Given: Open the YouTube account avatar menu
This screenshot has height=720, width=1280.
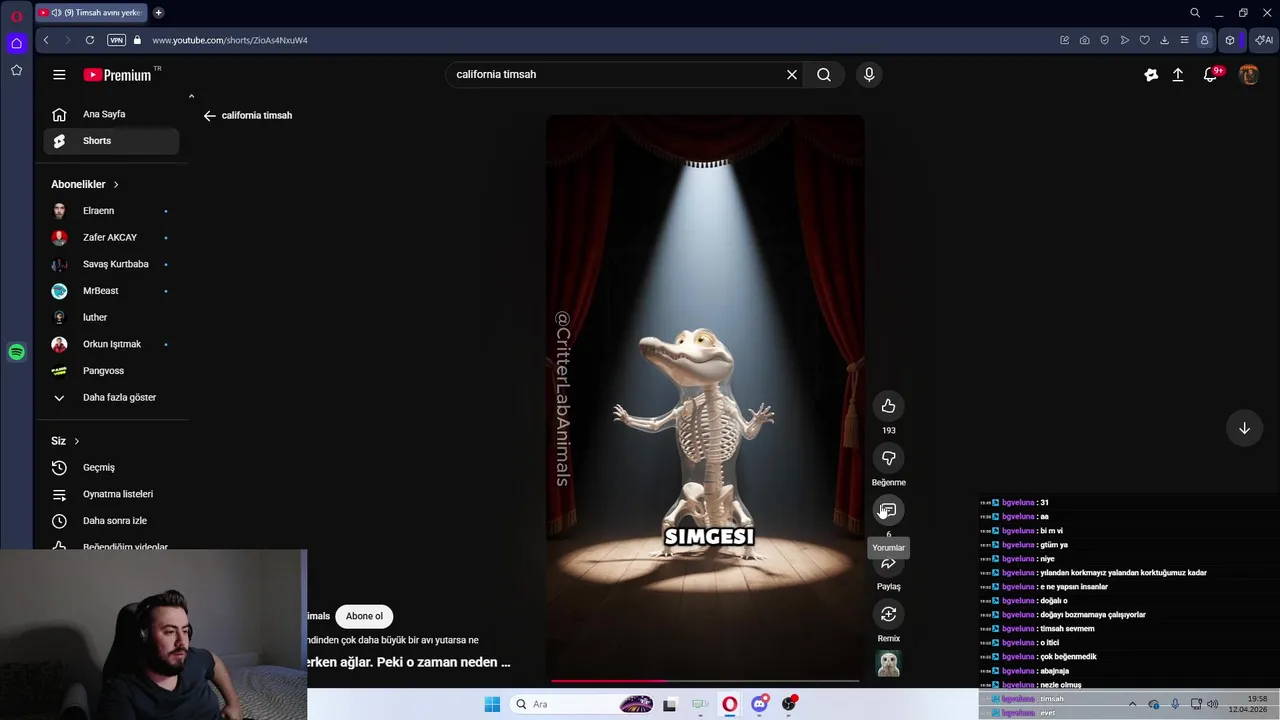Looking at the screenshot, I should pos(1249,74).
